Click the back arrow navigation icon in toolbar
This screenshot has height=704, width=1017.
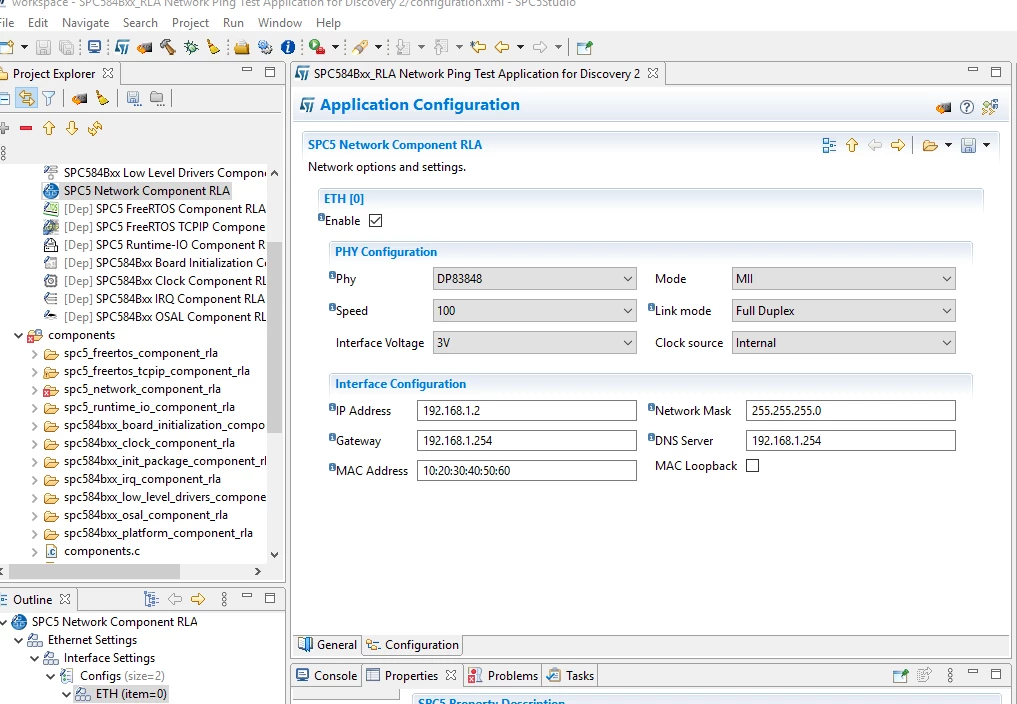coord(501,47)
